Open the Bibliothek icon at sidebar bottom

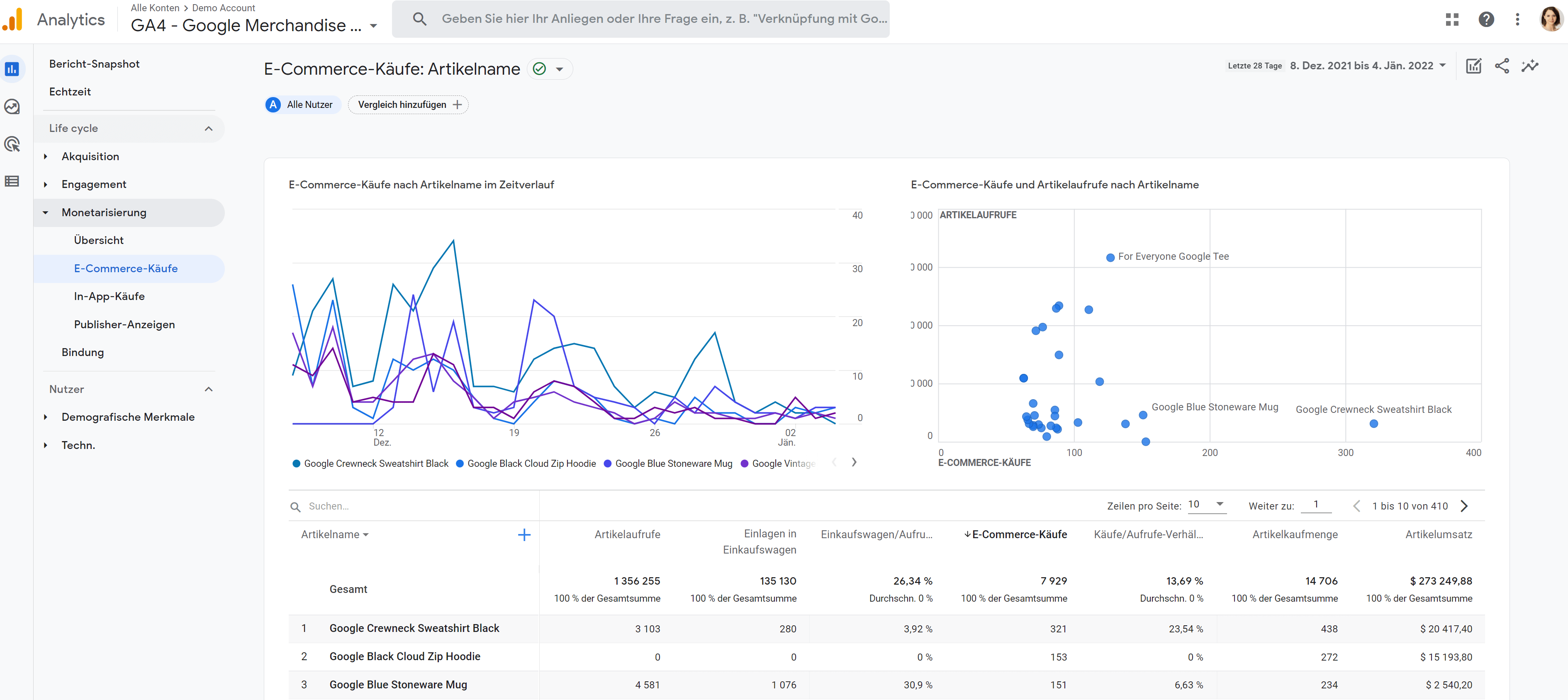12,181
